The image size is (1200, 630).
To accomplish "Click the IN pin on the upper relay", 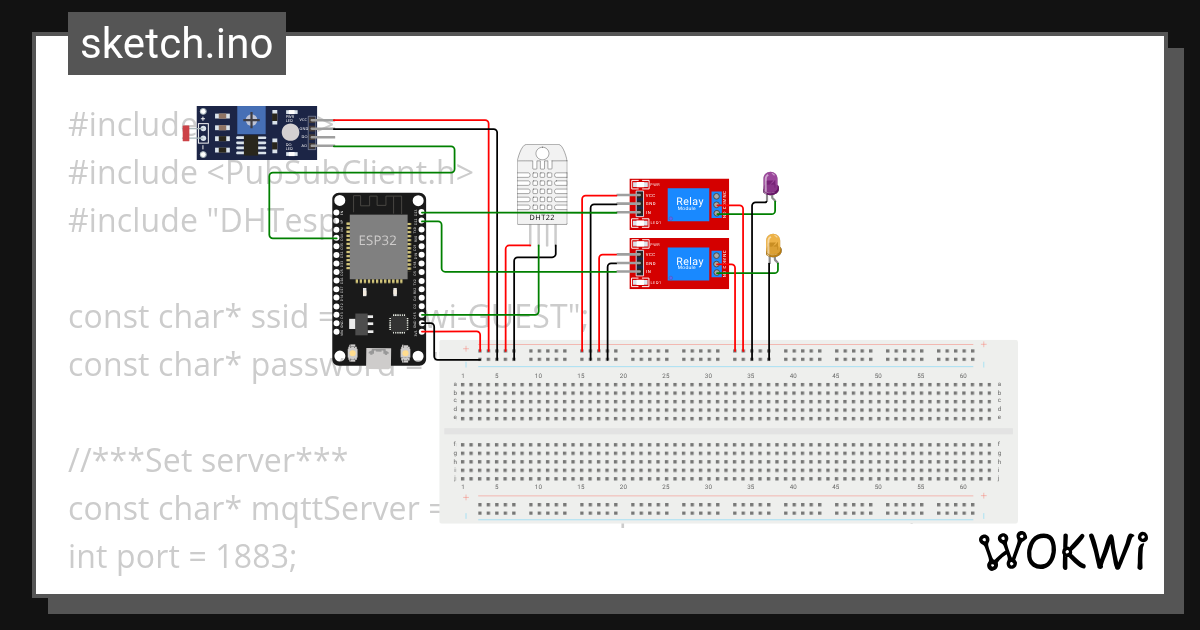I will pyautogui.click(x=640, y=212).
